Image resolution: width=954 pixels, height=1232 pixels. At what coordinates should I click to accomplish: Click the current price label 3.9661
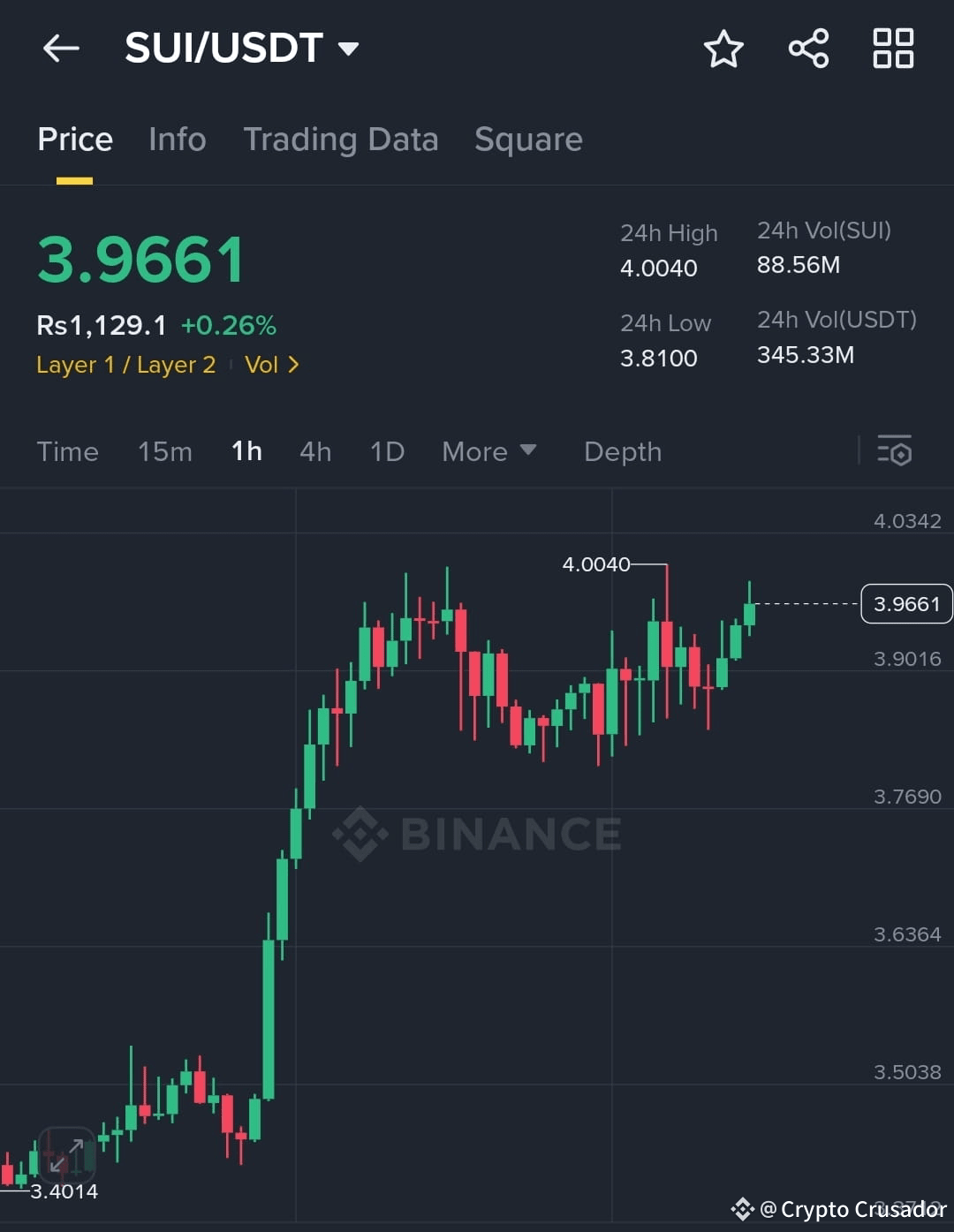pyautogui.click(x=906, y=603)
